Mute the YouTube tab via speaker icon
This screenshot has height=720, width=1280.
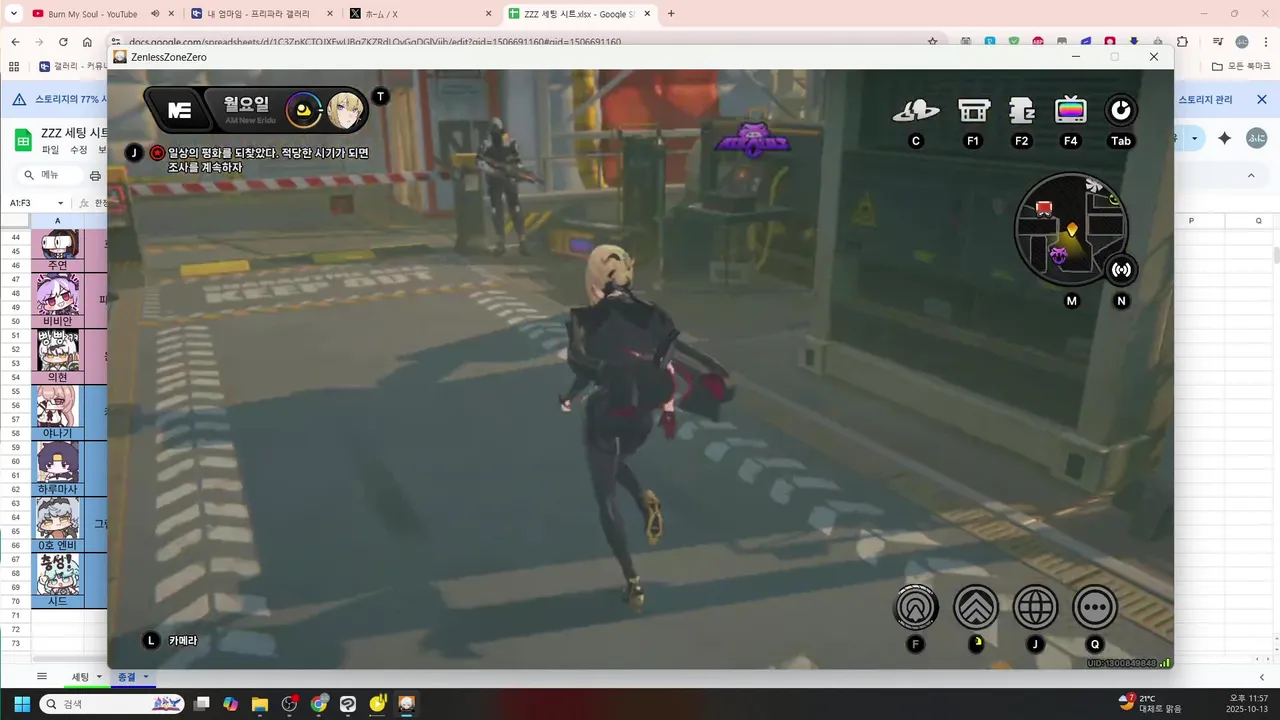156,14
